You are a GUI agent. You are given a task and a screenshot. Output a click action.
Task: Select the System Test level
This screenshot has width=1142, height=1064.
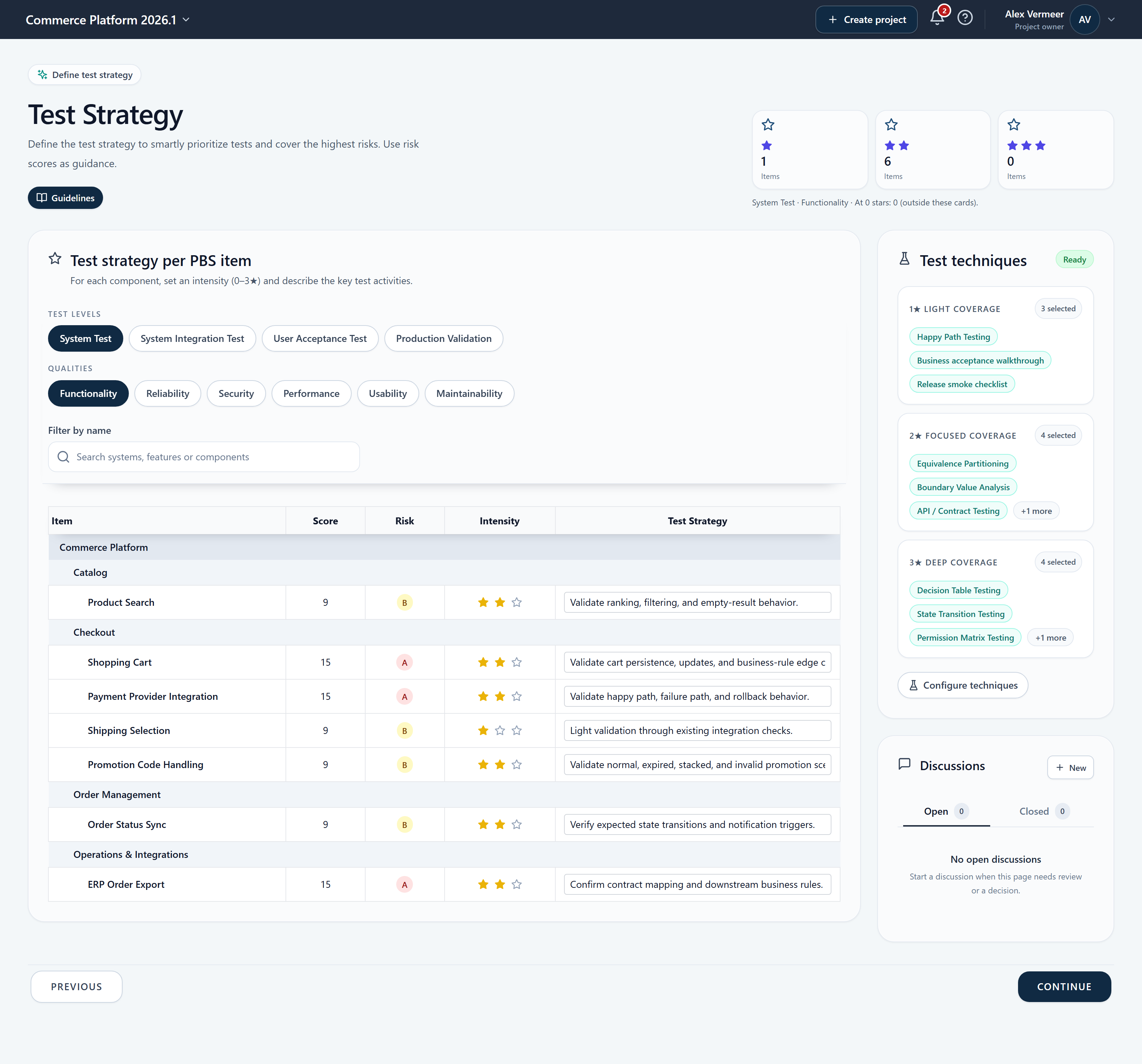(86, 338)
